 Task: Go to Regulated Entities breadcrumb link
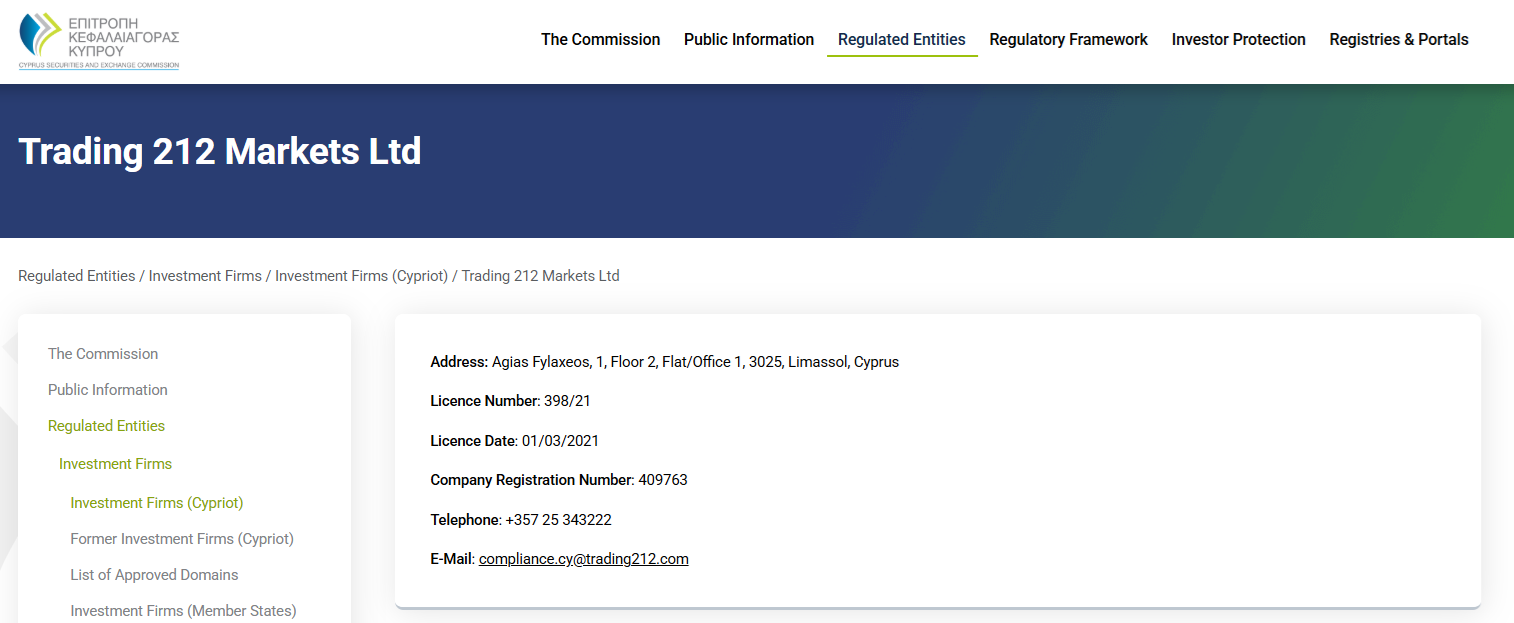(77, 276)
